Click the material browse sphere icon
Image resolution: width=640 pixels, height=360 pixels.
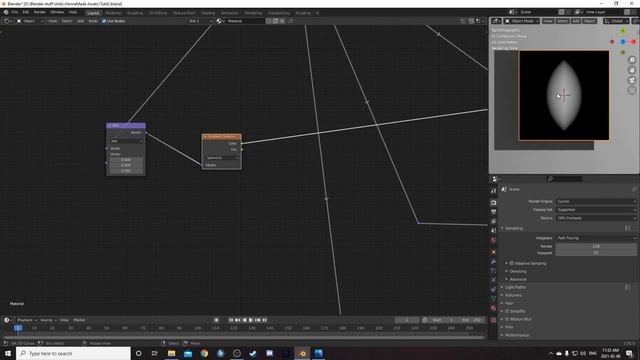(x=219, y=21)
